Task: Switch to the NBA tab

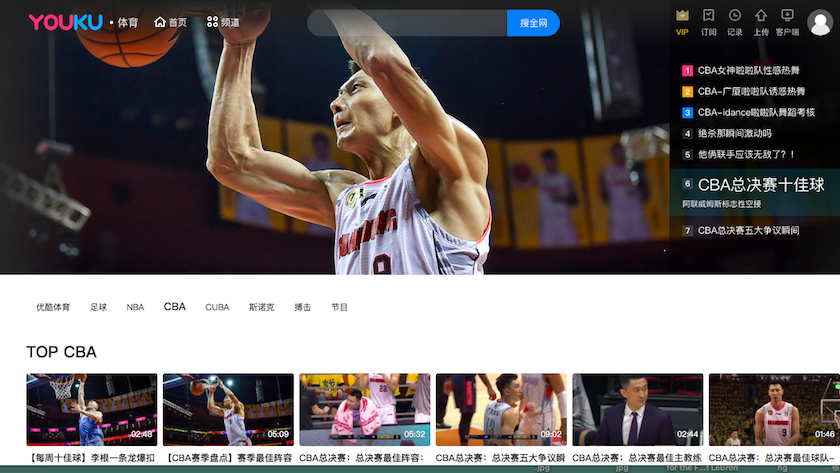Action: click(135, 307)
